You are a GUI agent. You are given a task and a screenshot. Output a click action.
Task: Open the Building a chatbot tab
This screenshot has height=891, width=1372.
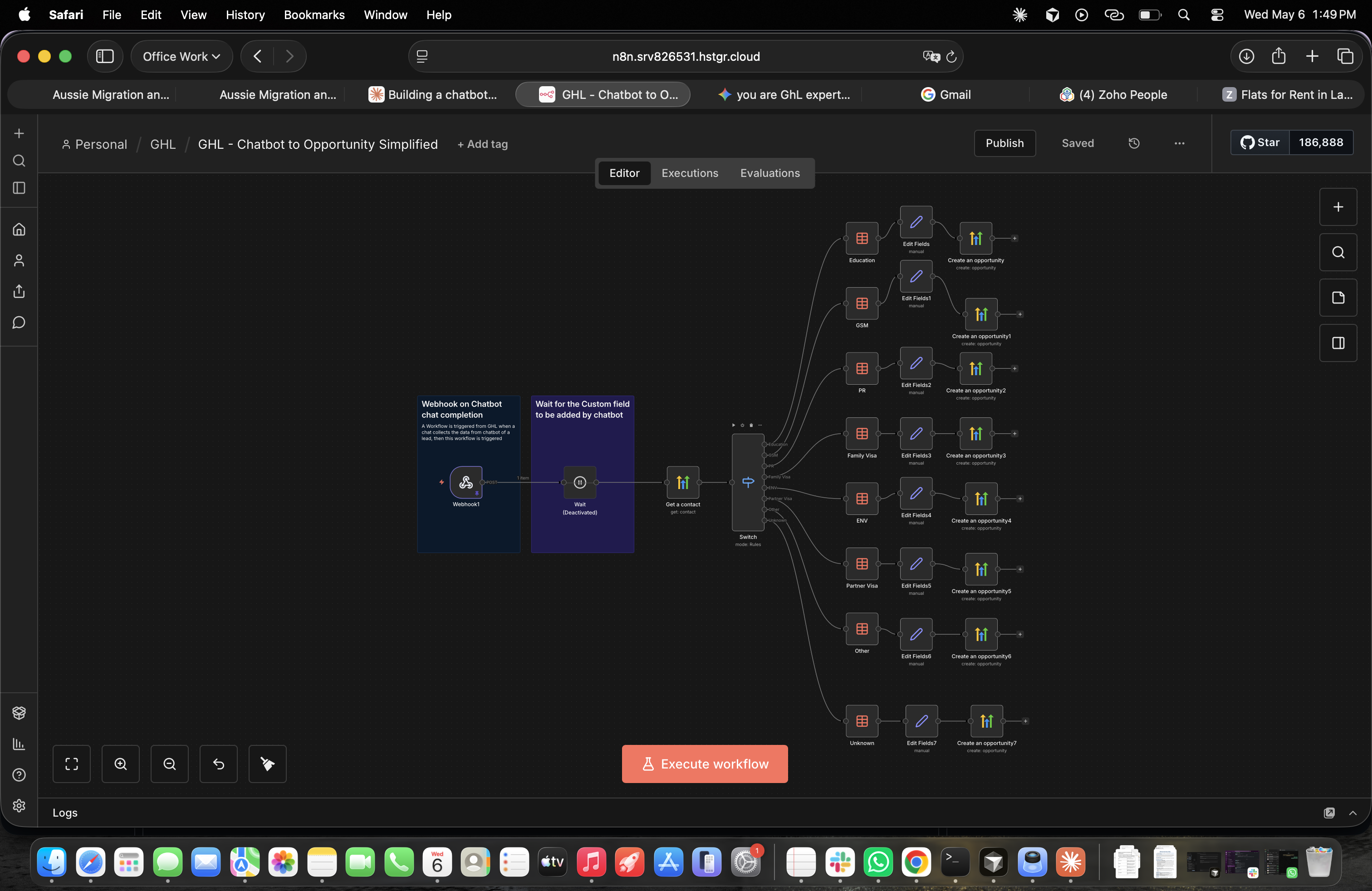(x=433, y=94)
